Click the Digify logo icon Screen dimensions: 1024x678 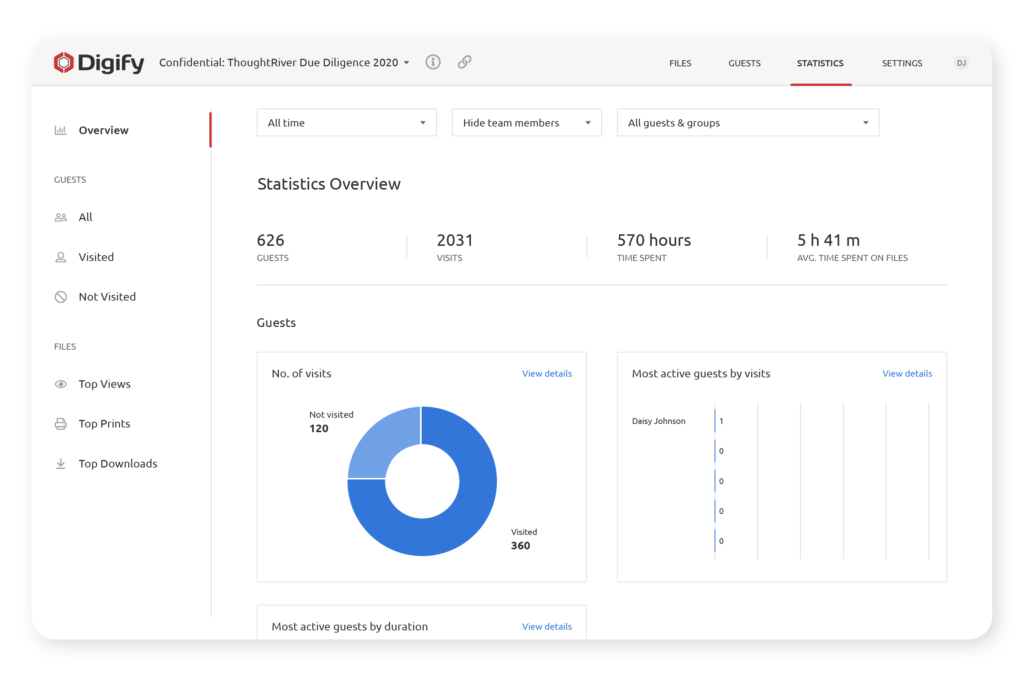point(64,63)
